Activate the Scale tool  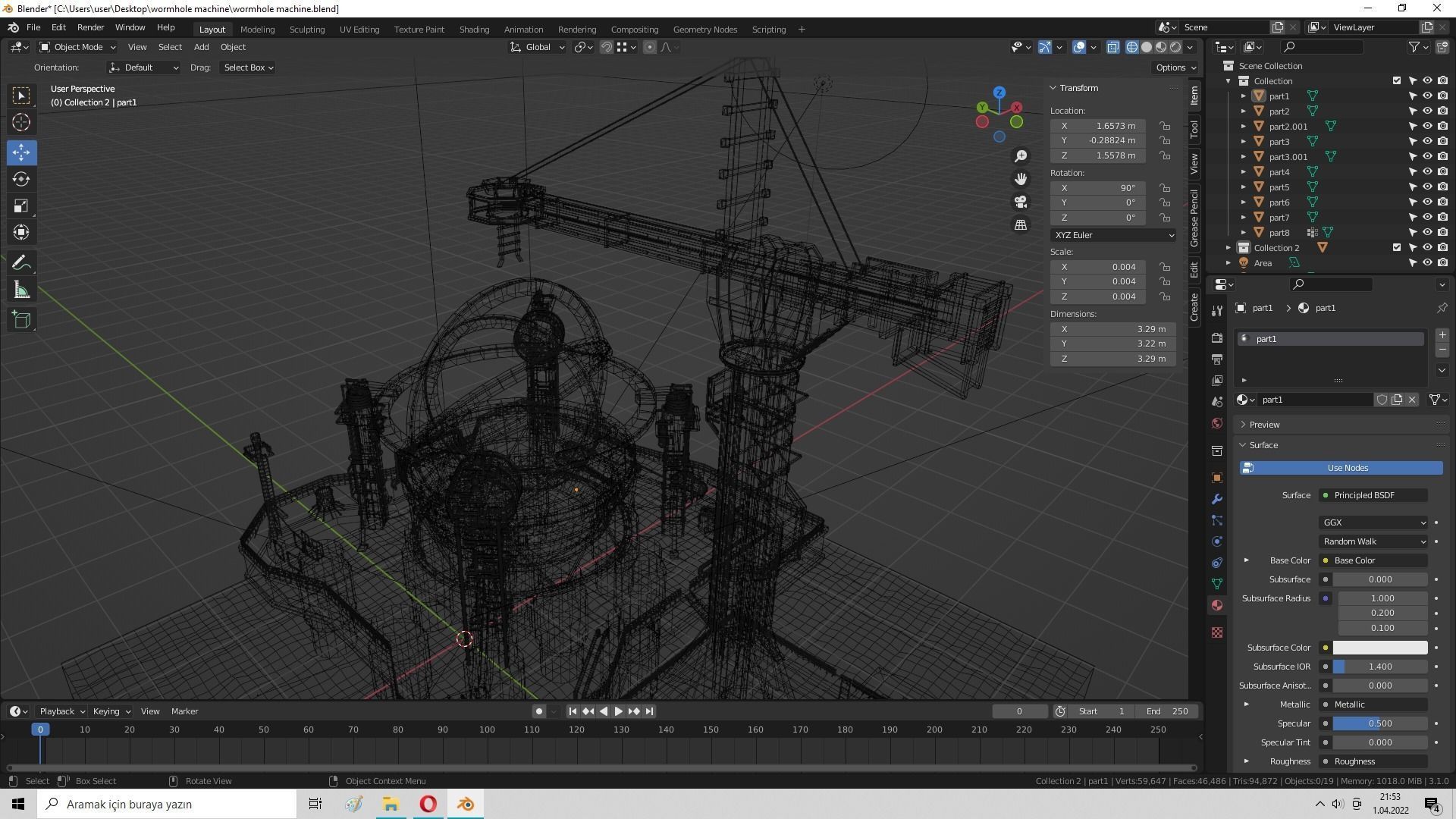coord(21,206)
